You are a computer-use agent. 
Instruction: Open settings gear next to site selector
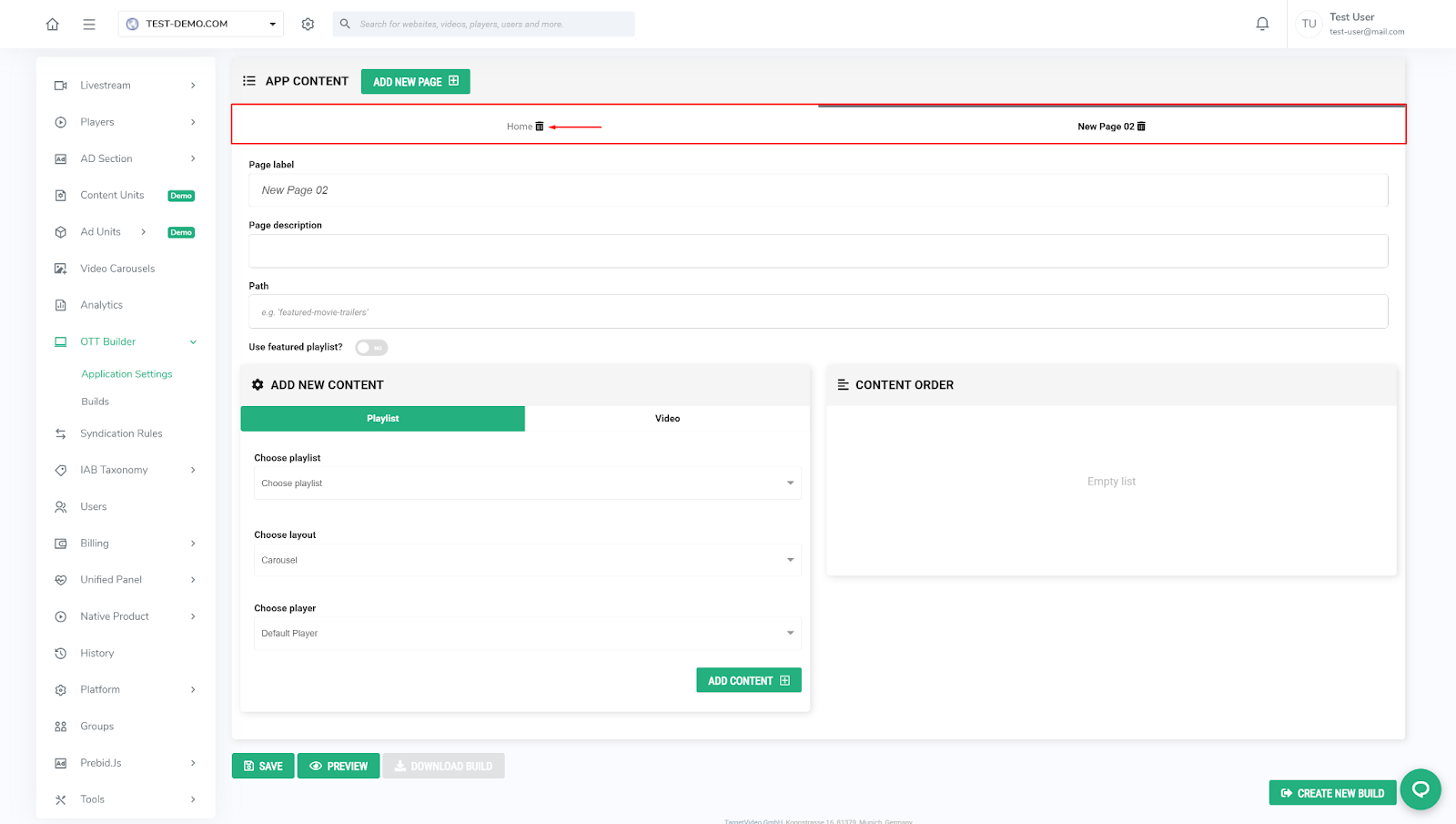(x=308, y=25)
